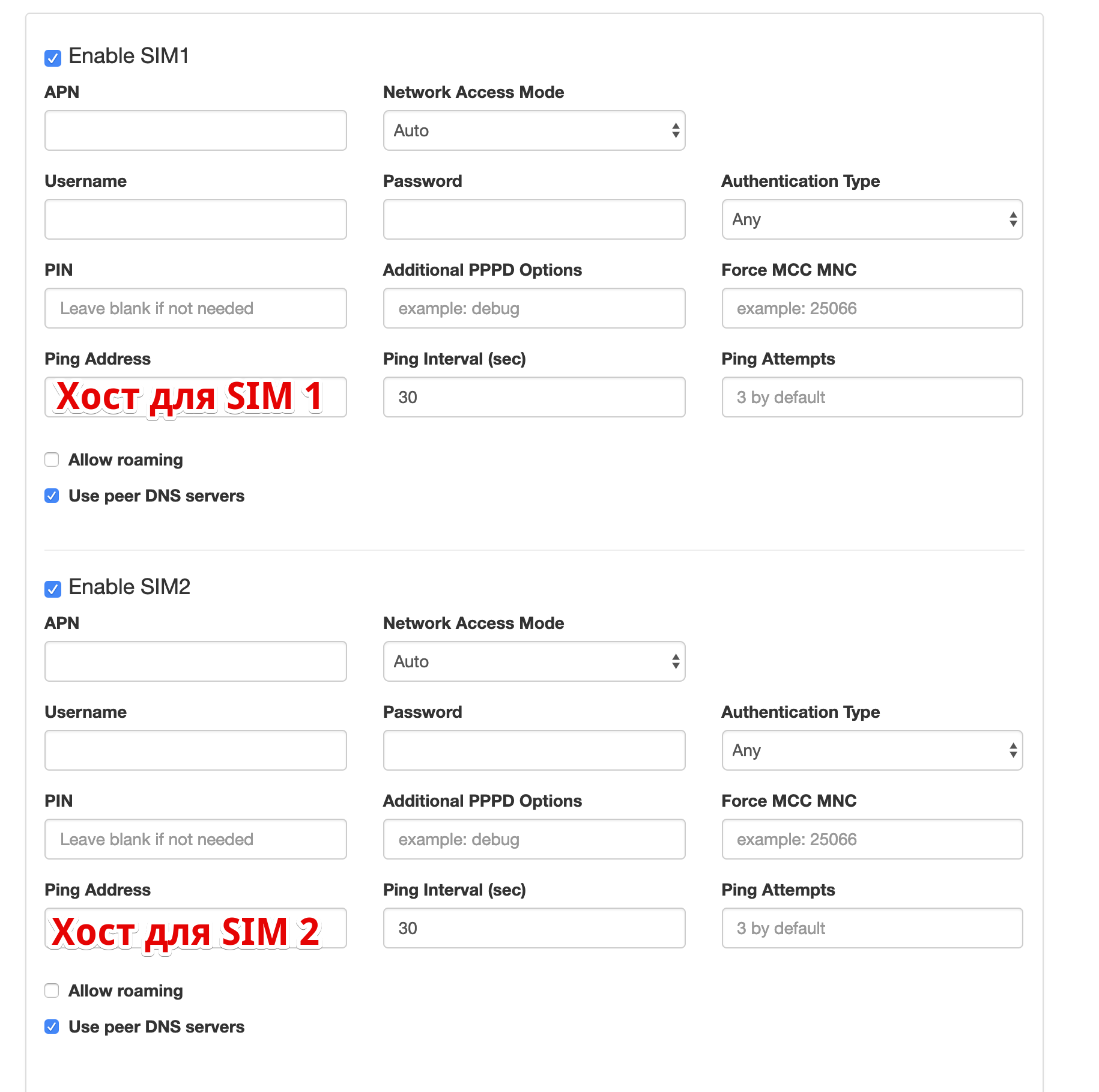Focus SIM1 Additional PPPD Options field
The width and height of the screenshot is (1099, 1092).
click(x=534, y=308)
